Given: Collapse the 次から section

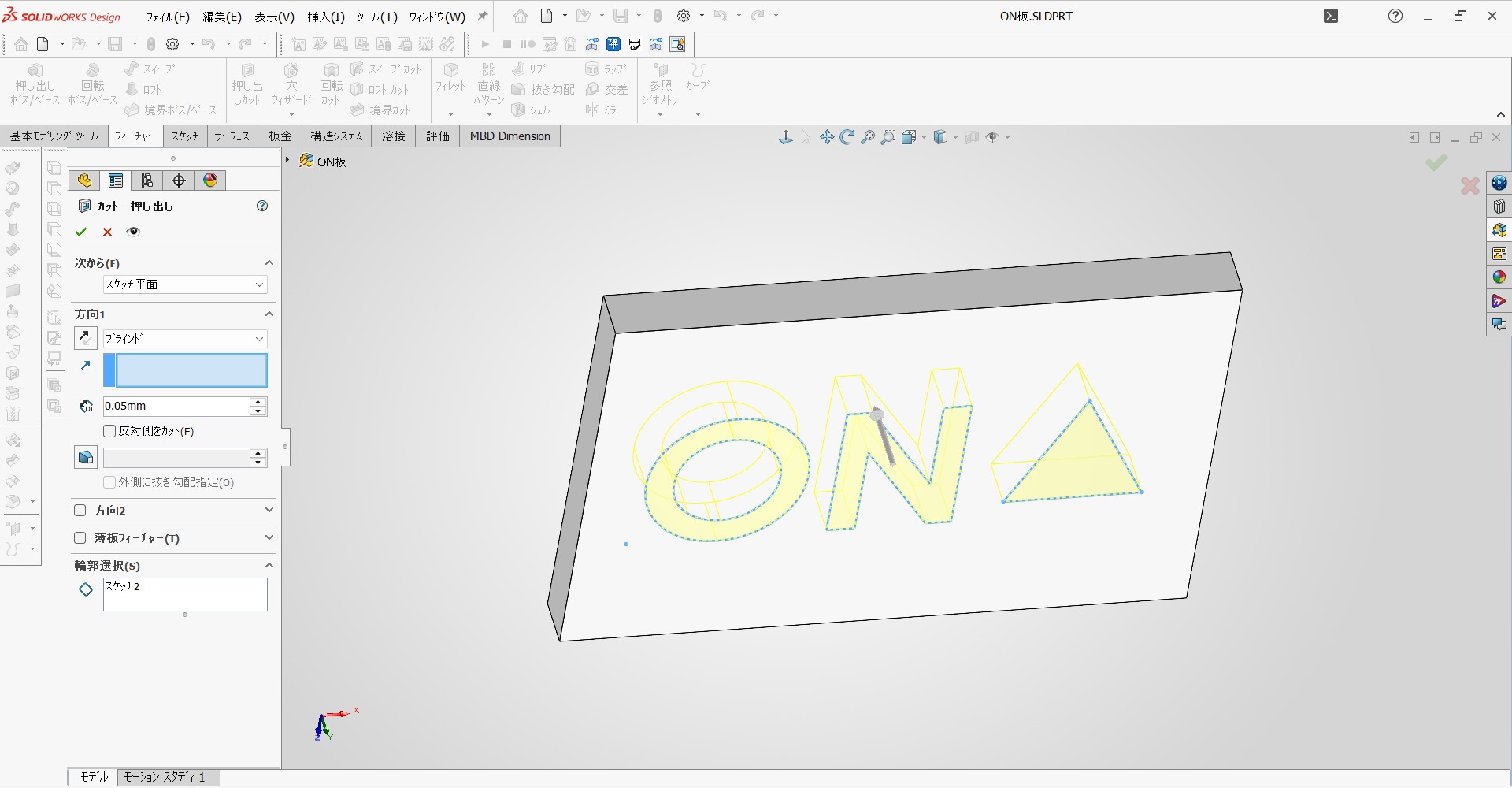Looking at the screenshot, I should tap(269, 262).
